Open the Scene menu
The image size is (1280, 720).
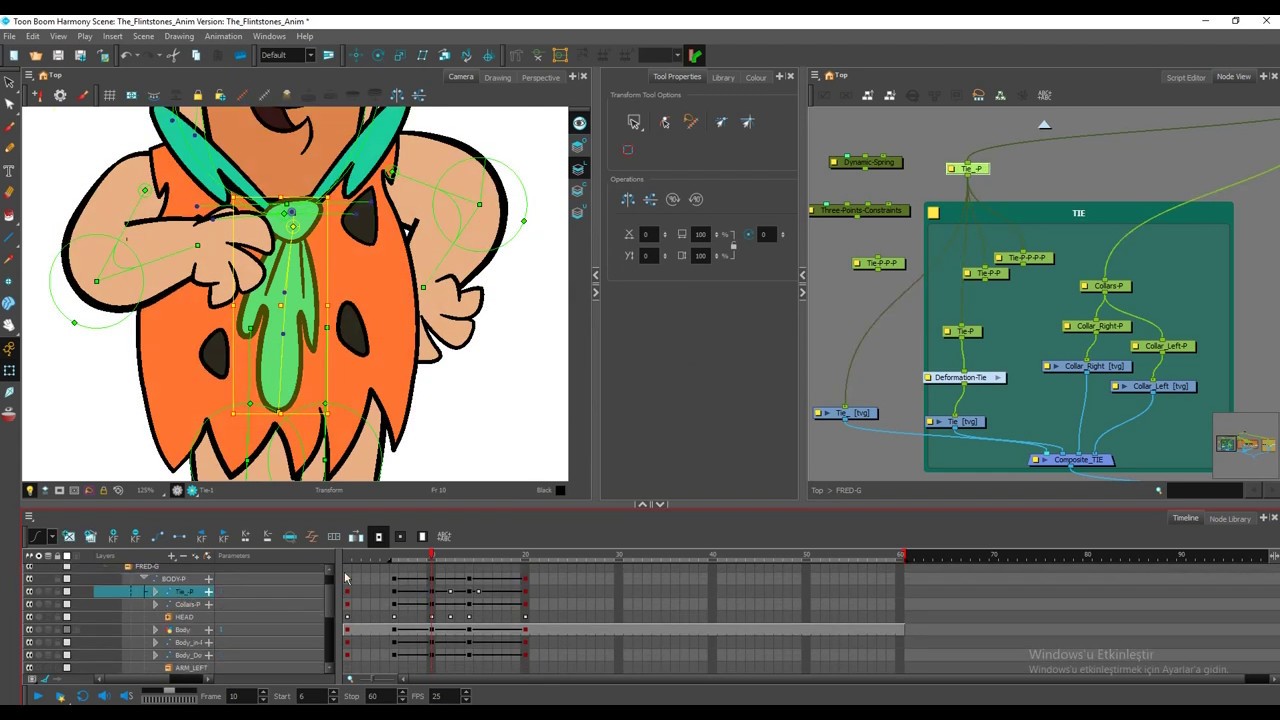click(x=143, y=36)
